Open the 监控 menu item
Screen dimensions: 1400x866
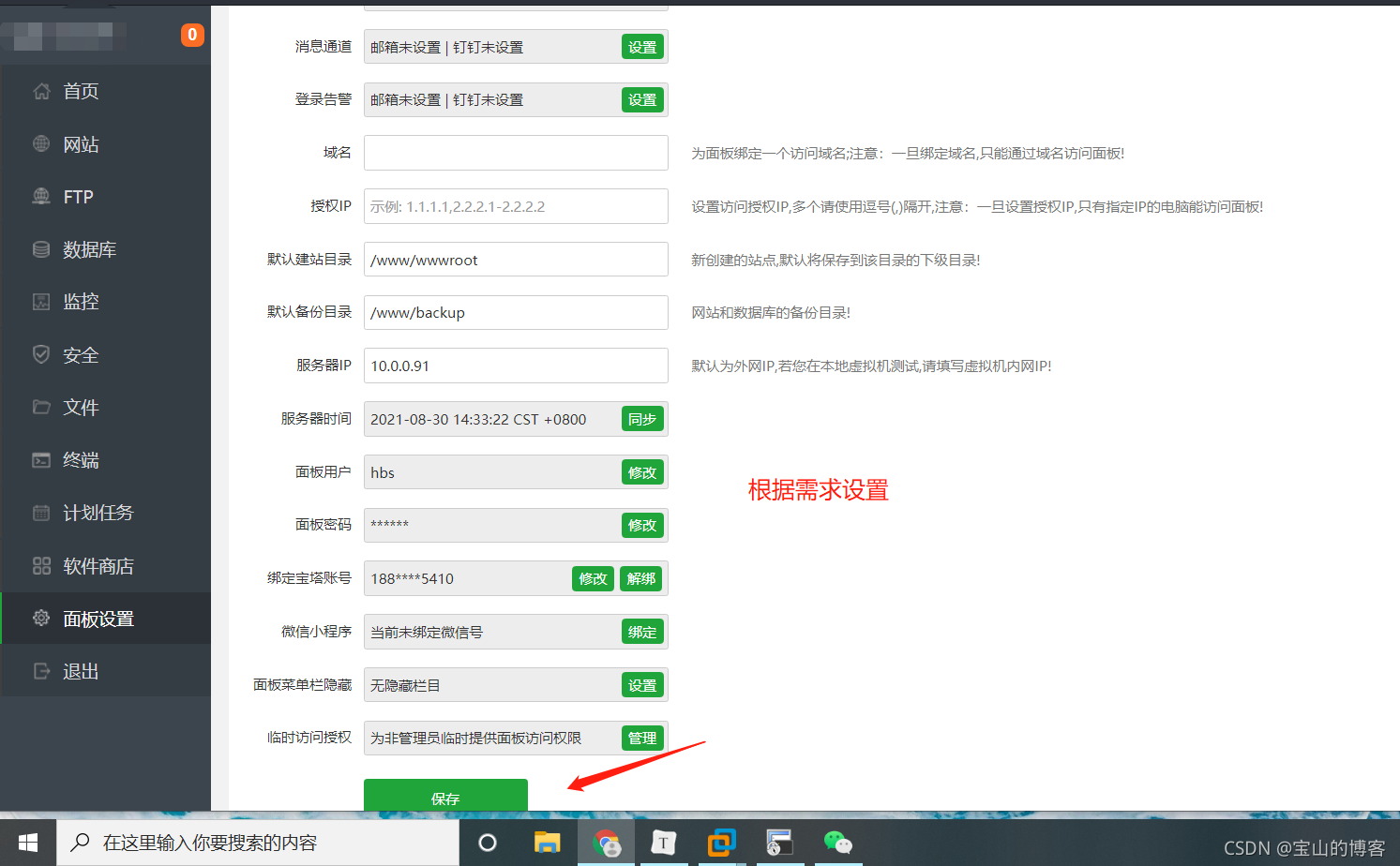[81, 302]
